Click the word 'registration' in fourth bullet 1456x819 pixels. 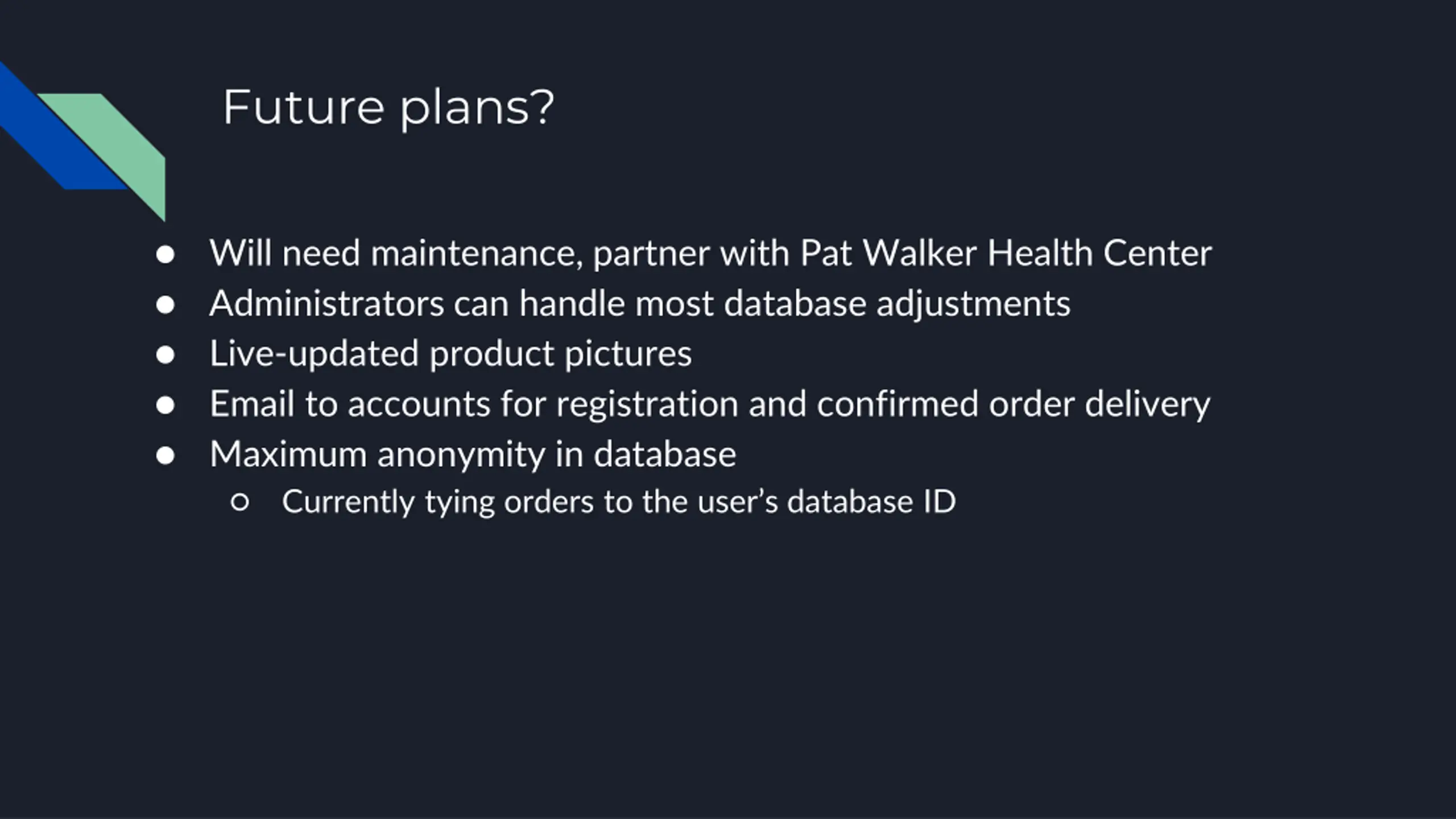point(647,405)
